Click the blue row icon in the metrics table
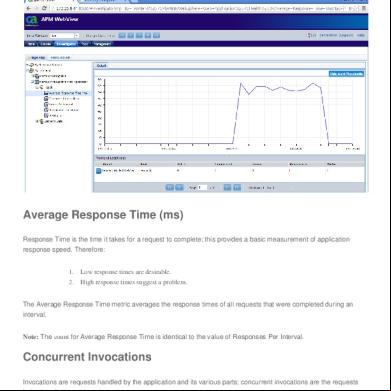 (99, 171)
